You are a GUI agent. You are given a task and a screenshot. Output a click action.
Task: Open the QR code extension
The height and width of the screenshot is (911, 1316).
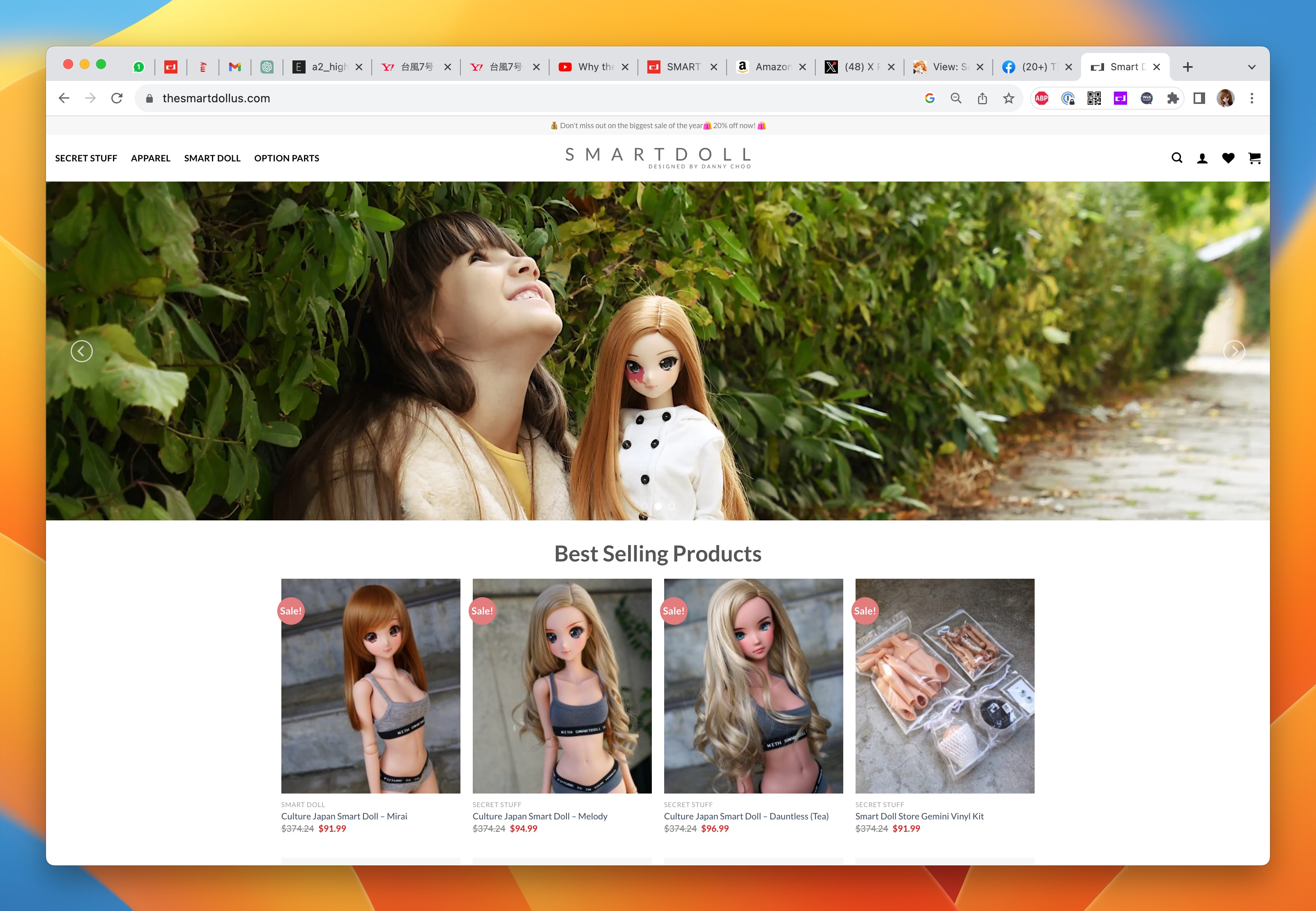click(1094, 98)
